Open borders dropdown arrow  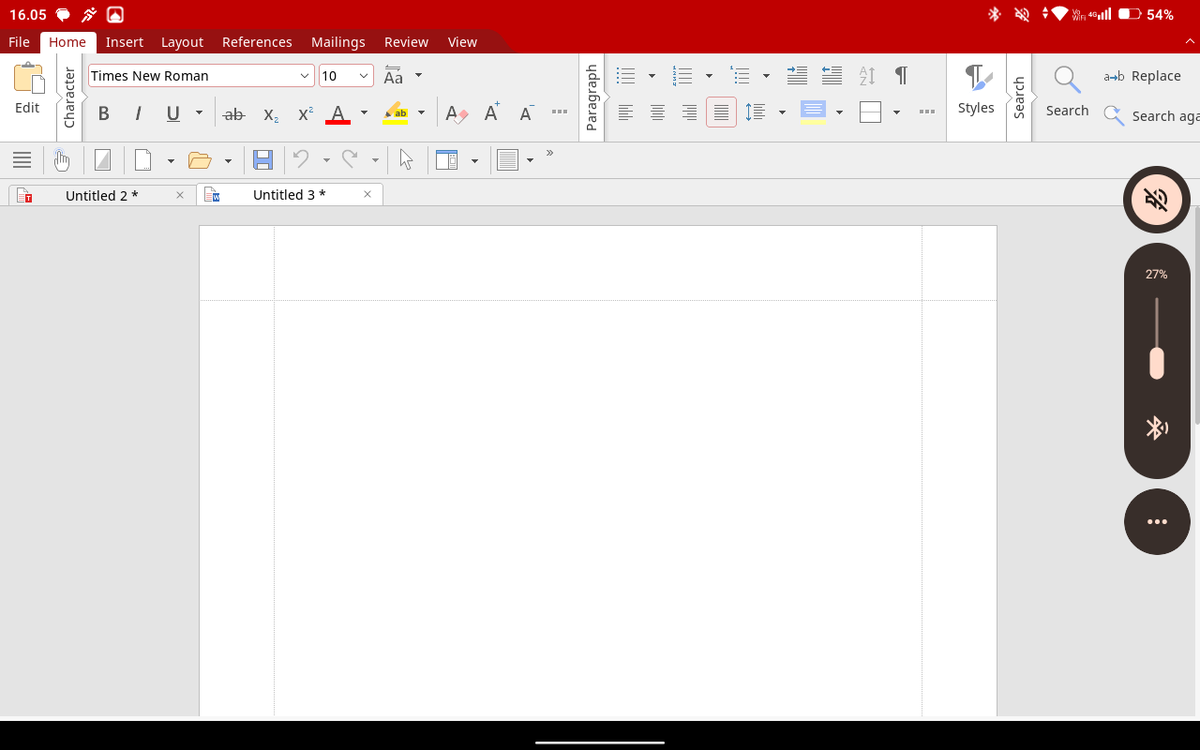(x=896, y=112)
